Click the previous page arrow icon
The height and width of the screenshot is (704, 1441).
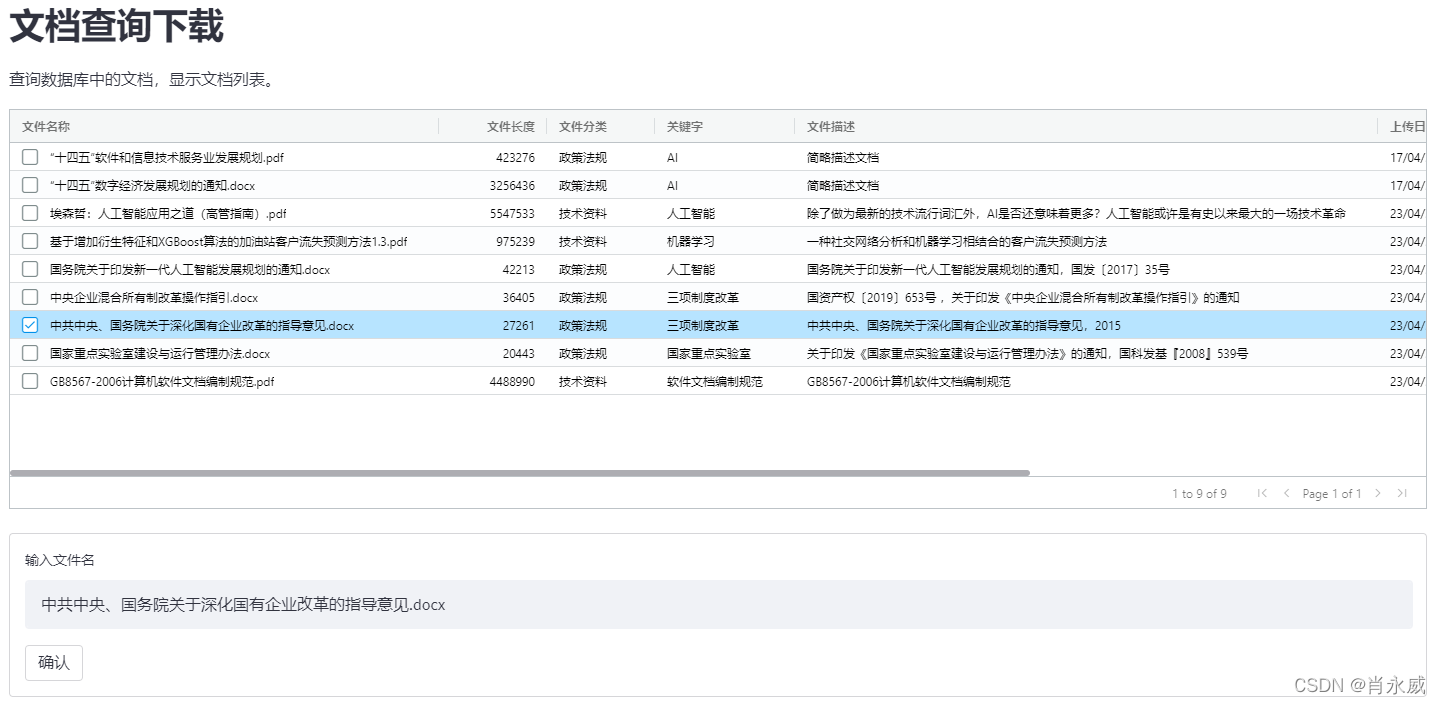tap(1287, 493)
